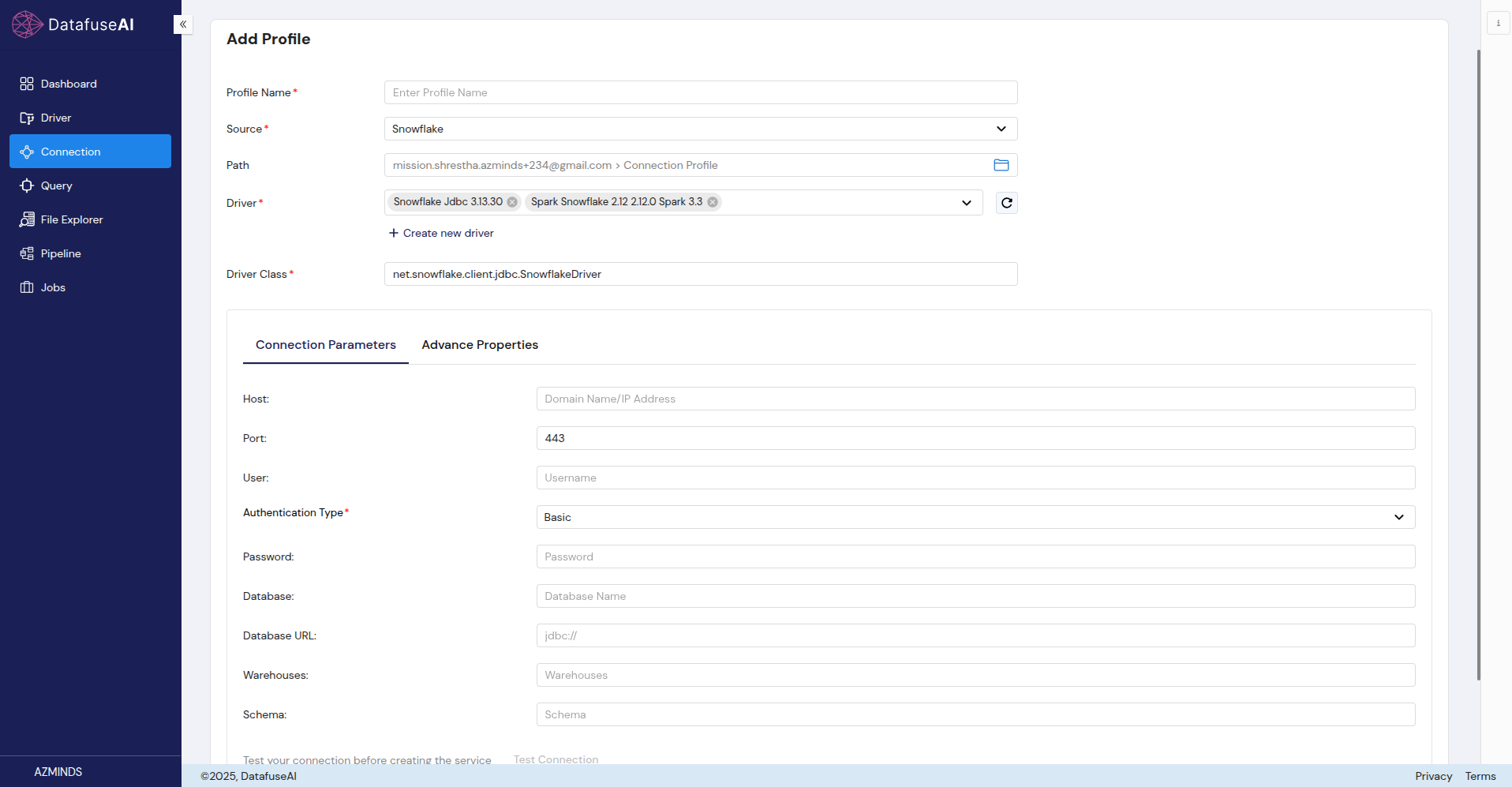Click the Profile Name input field
This screenshot has height=787, width=1512.
(700, 92)
